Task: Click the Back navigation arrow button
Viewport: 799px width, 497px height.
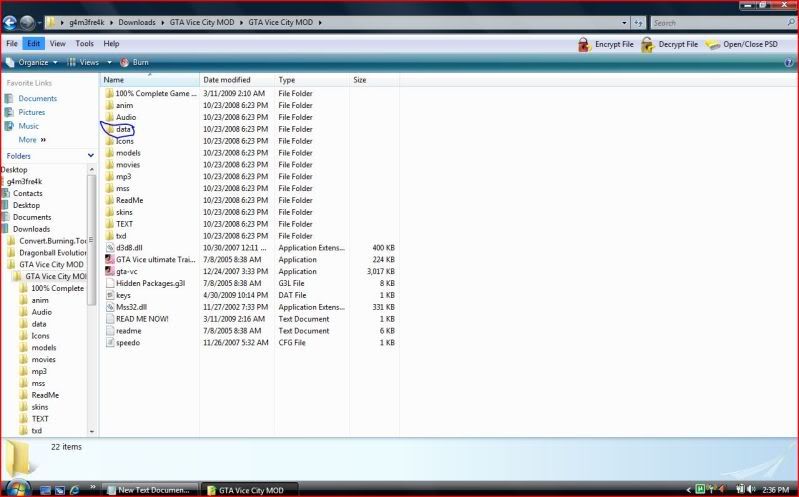Action: (10, 22)
